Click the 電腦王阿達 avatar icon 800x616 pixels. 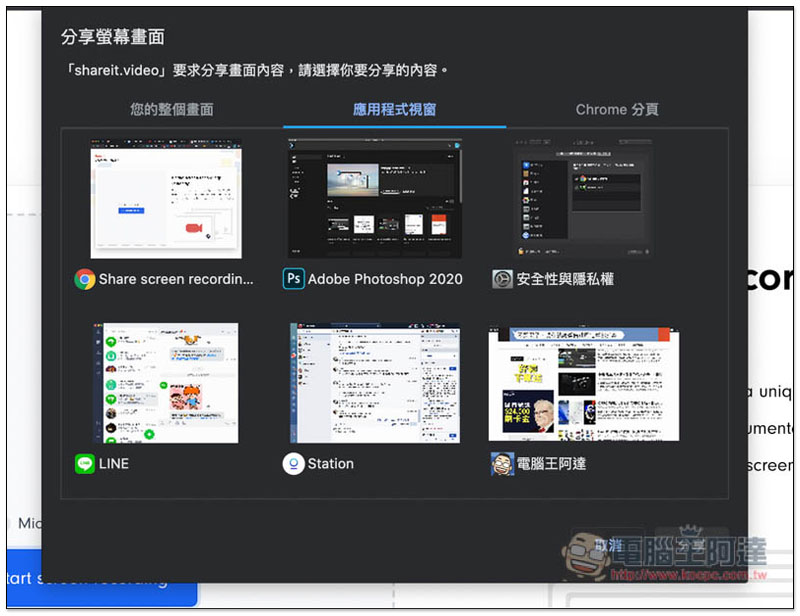[x=502, y=464]
